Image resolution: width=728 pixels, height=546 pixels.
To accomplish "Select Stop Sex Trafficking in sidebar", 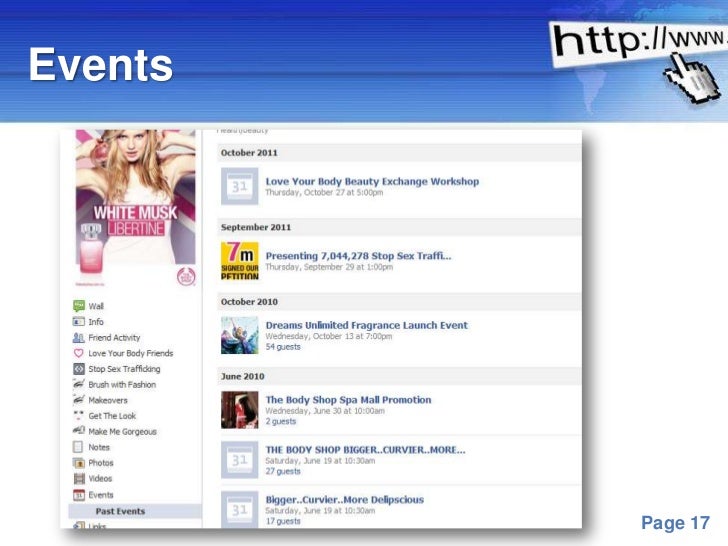I will click(x=124, y=369).
